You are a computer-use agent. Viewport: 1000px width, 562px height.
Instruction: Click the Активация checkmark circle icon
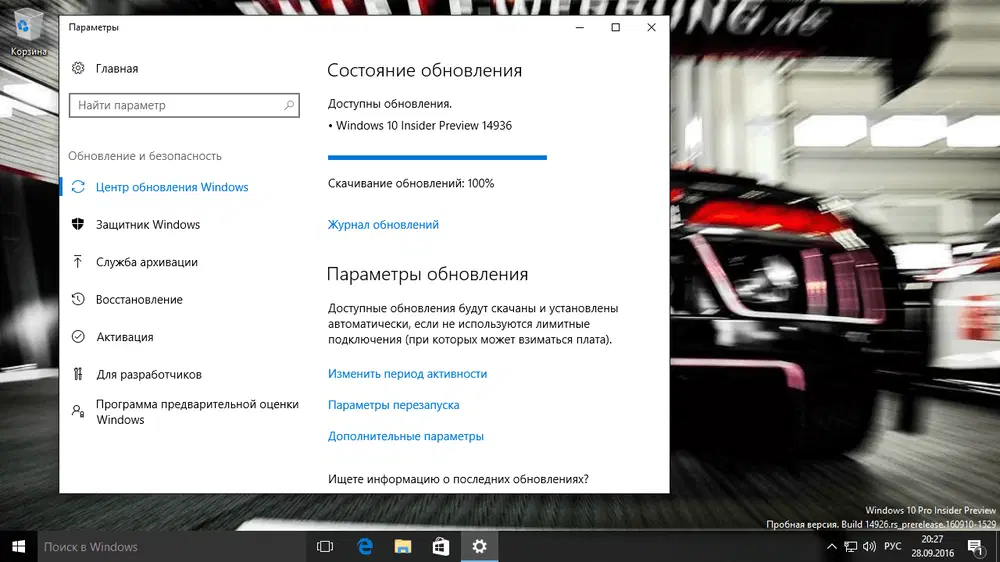pos(78,337)
